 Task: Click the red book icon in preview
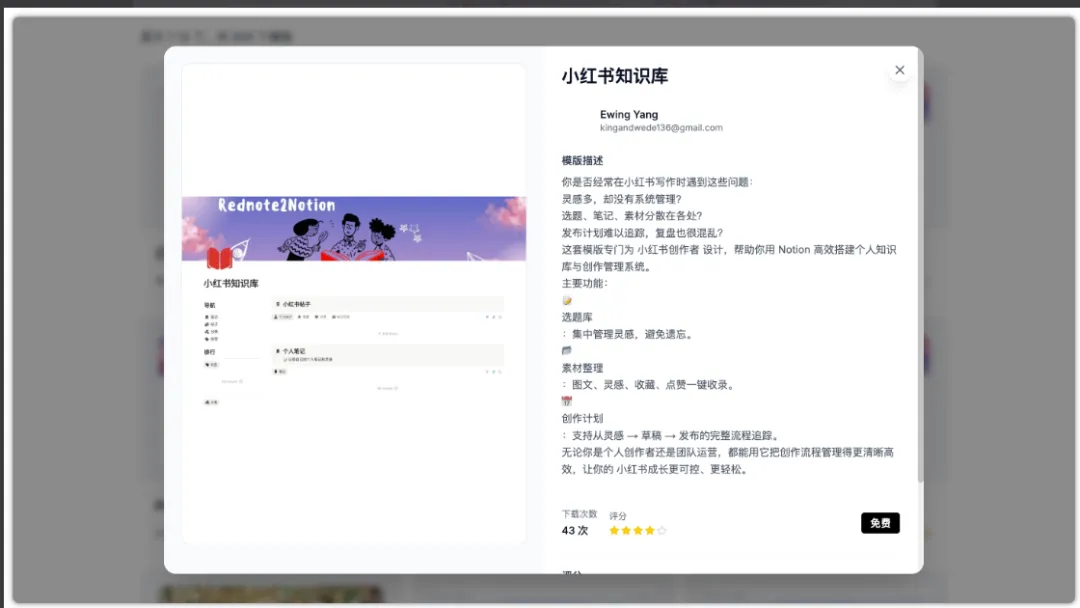coord(219,258)
